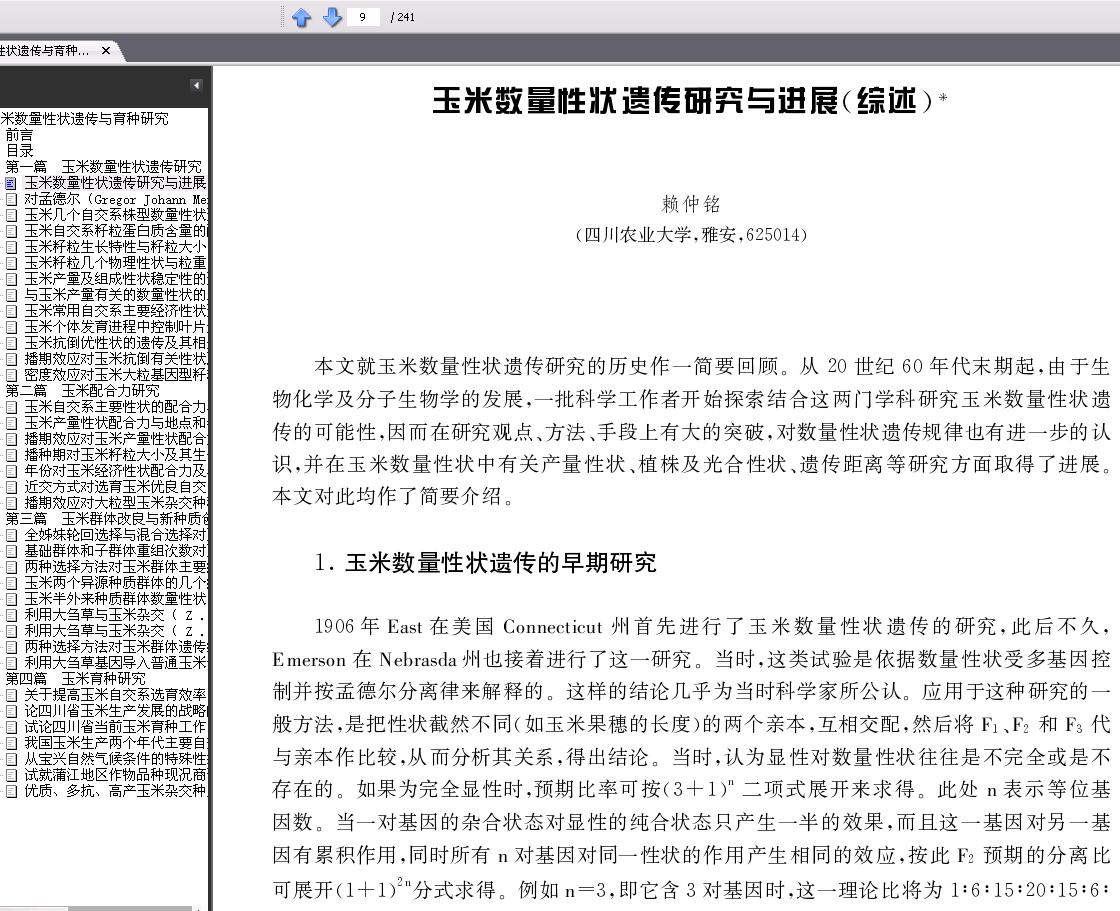This screenshot has width=1120, height=911.
Task: Close the document tab
Action: [106, 51]
